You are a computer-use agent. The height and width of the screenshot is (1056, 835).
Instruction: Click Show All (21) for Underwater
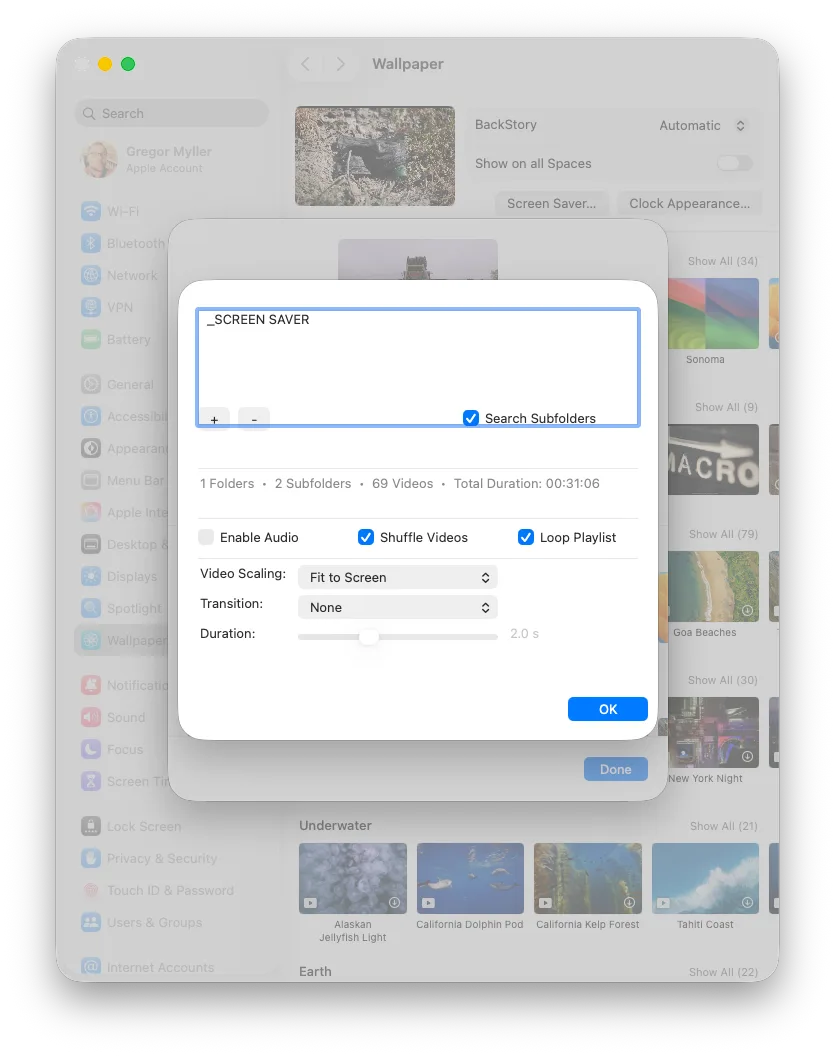pyautogui.click(x=723, y=826)
